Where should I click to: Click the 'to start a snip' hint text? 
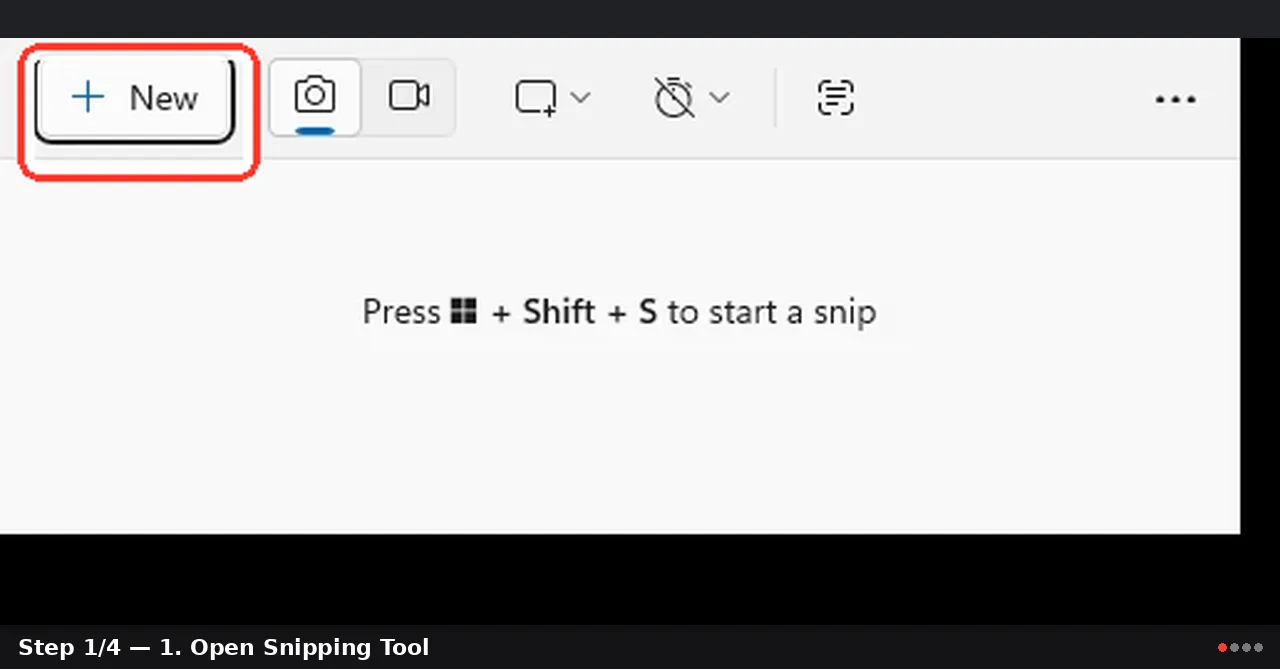pos(772,313)
